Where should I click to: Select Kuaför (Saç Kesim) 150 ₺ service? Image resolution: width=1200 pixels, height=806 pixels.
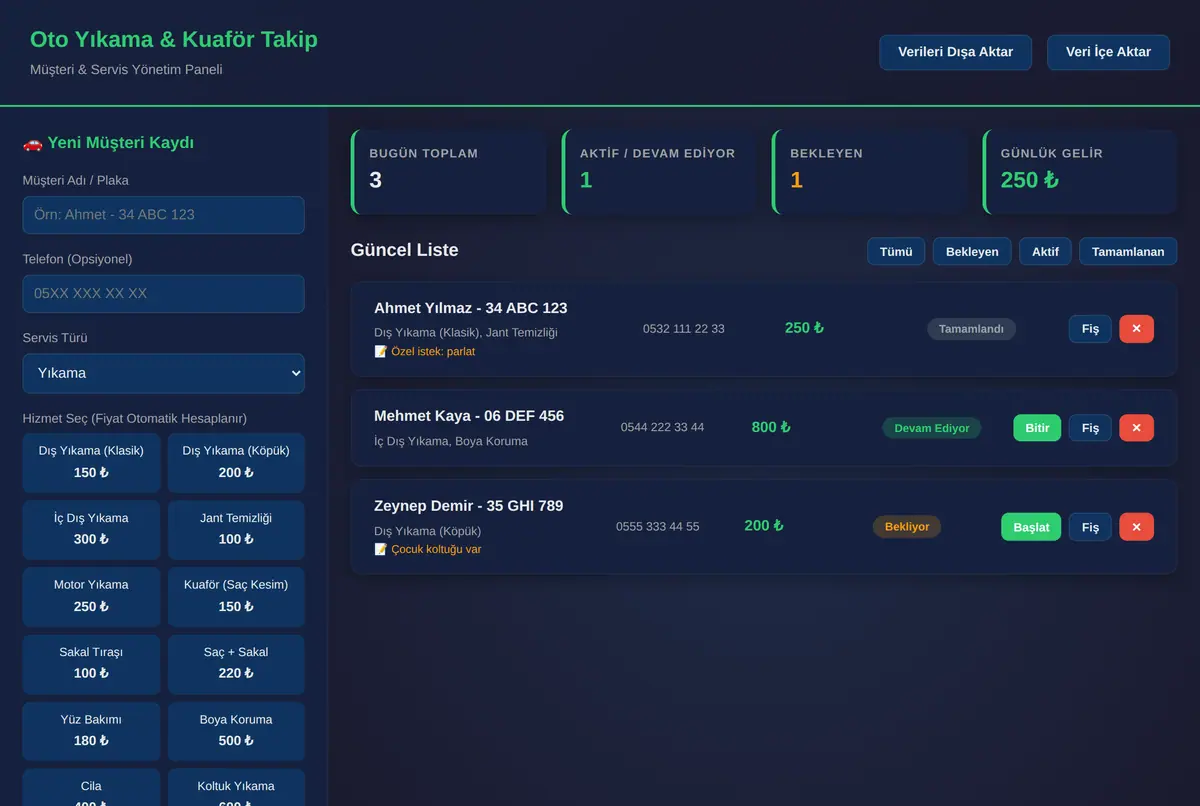(x=236, y=596)
